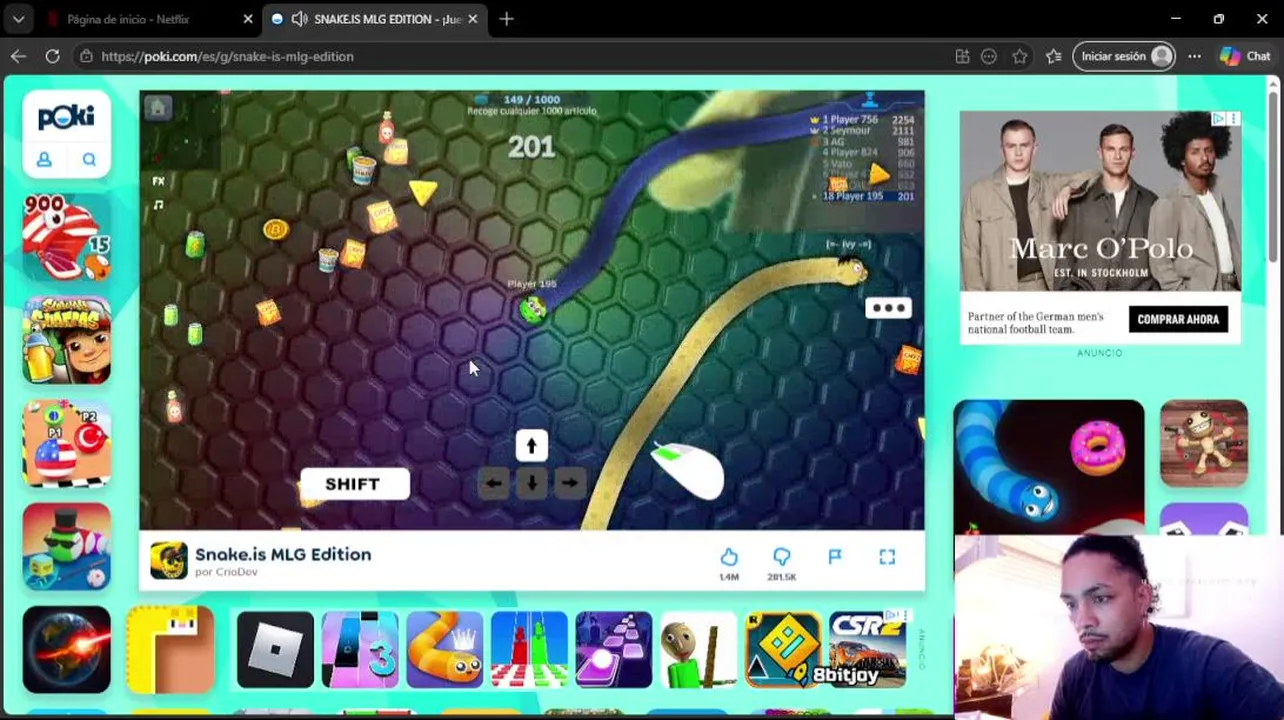Viewport: 1284px width, 720px height.
Task: Click the poki.com address bar URL
Action: click(x=228, y=56)
